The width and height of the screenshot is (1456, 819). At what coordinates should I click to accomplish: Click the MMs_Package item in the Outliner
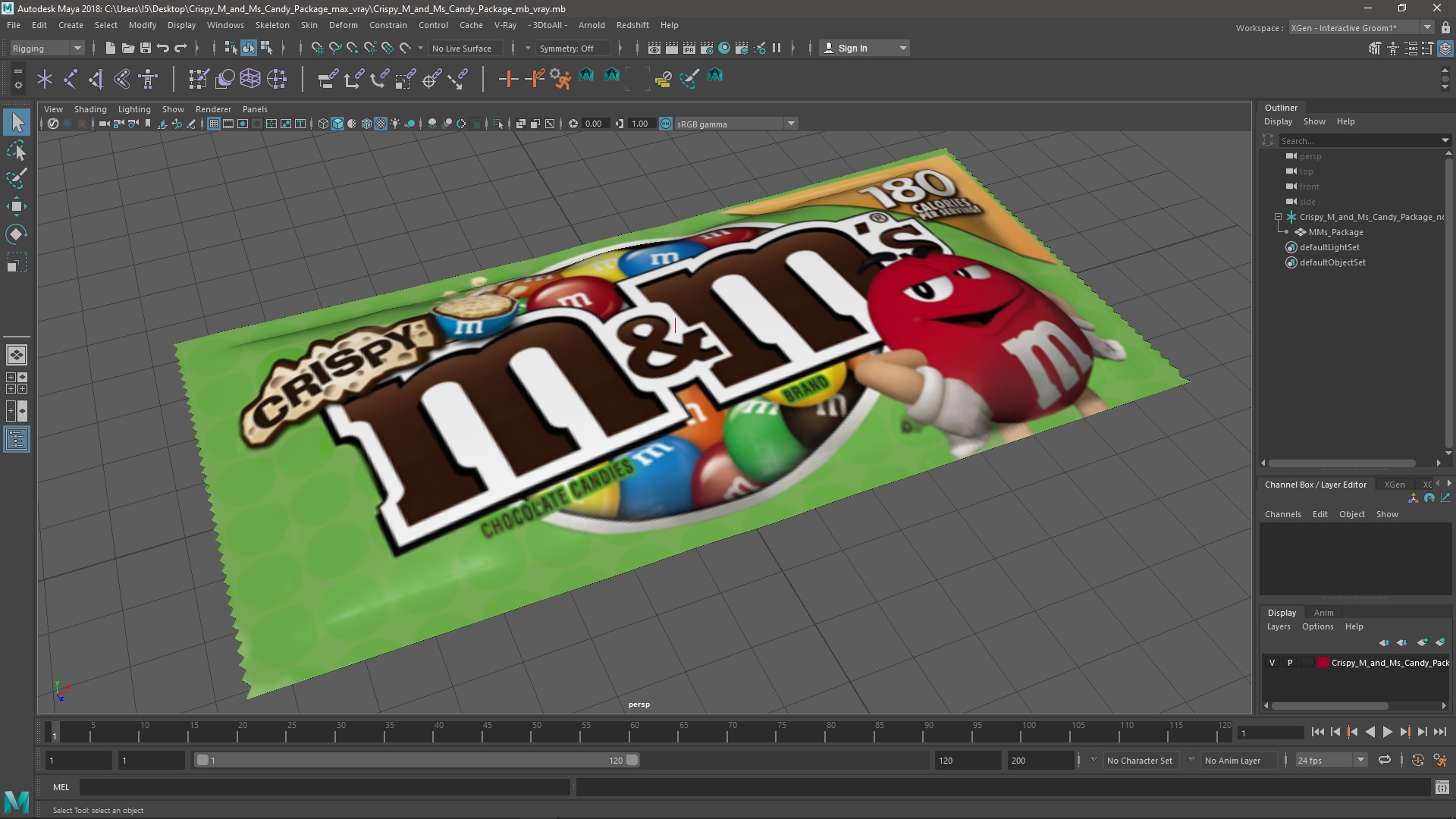(1335, 232)
